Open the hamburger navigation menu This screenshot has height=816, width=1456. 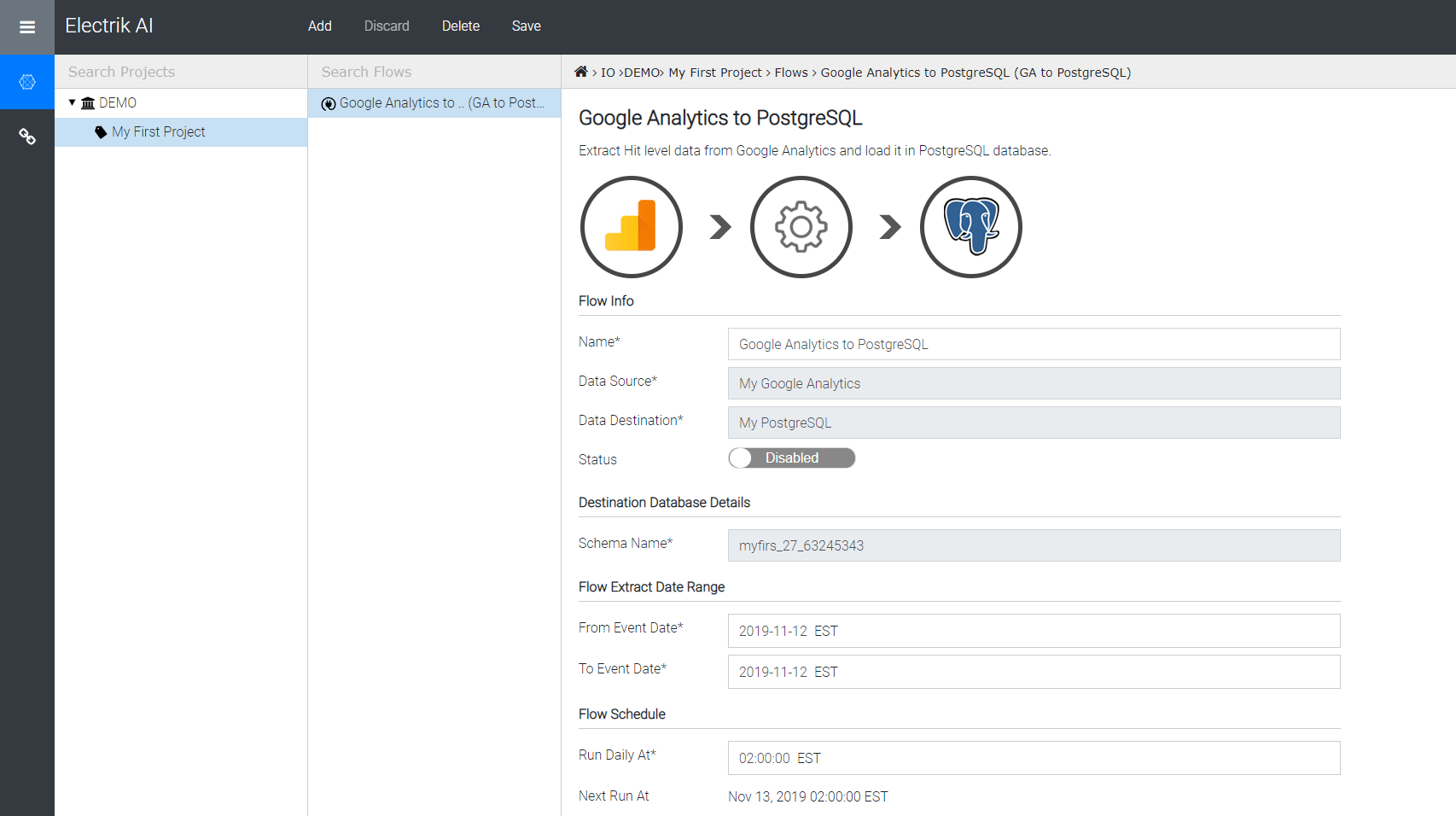coord(26,26)
